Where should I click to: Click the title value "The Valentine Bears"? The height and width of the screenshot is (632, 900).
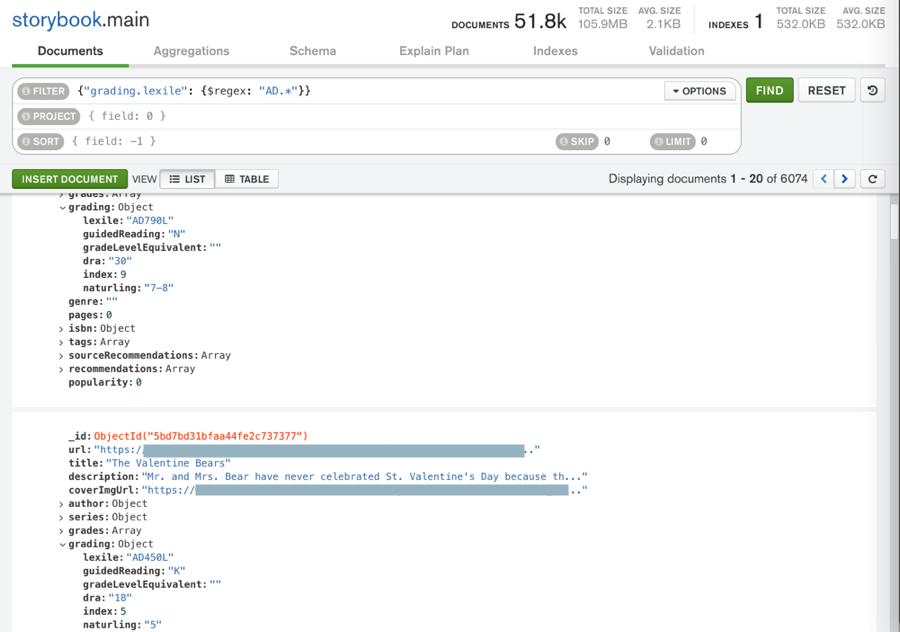click(x=168, y=463)
